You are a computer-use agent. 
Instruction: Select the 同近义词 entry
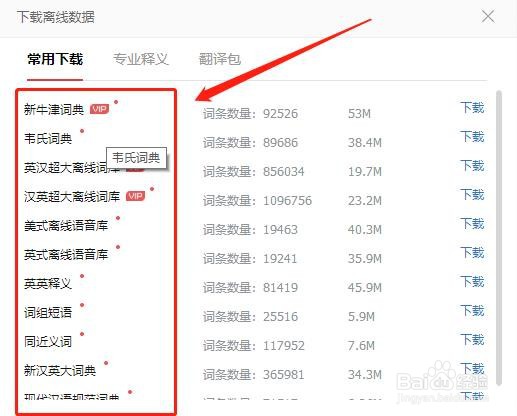(x=48, y=341)
